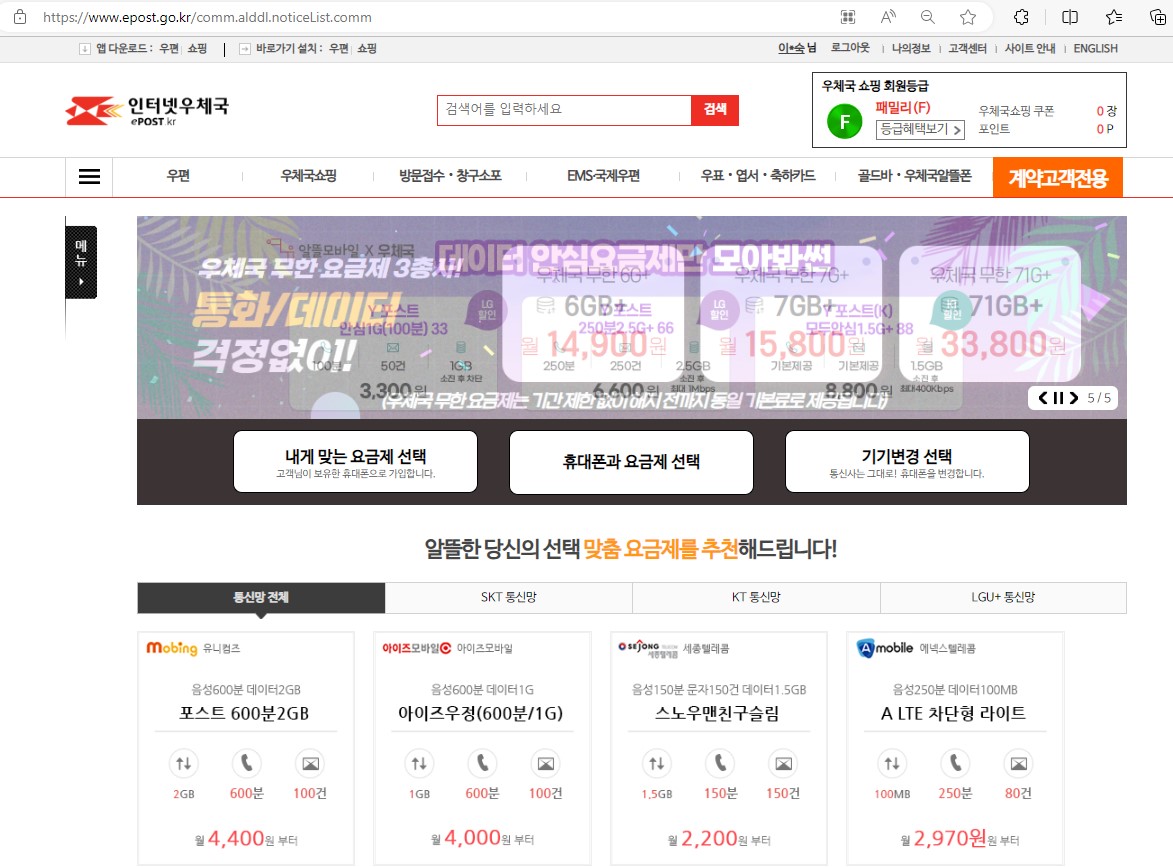Viewport: 1173px width, 867px height.
Task: Toggle browser split screen icon
Action: pyautogui.click(x=1070, y=16)
